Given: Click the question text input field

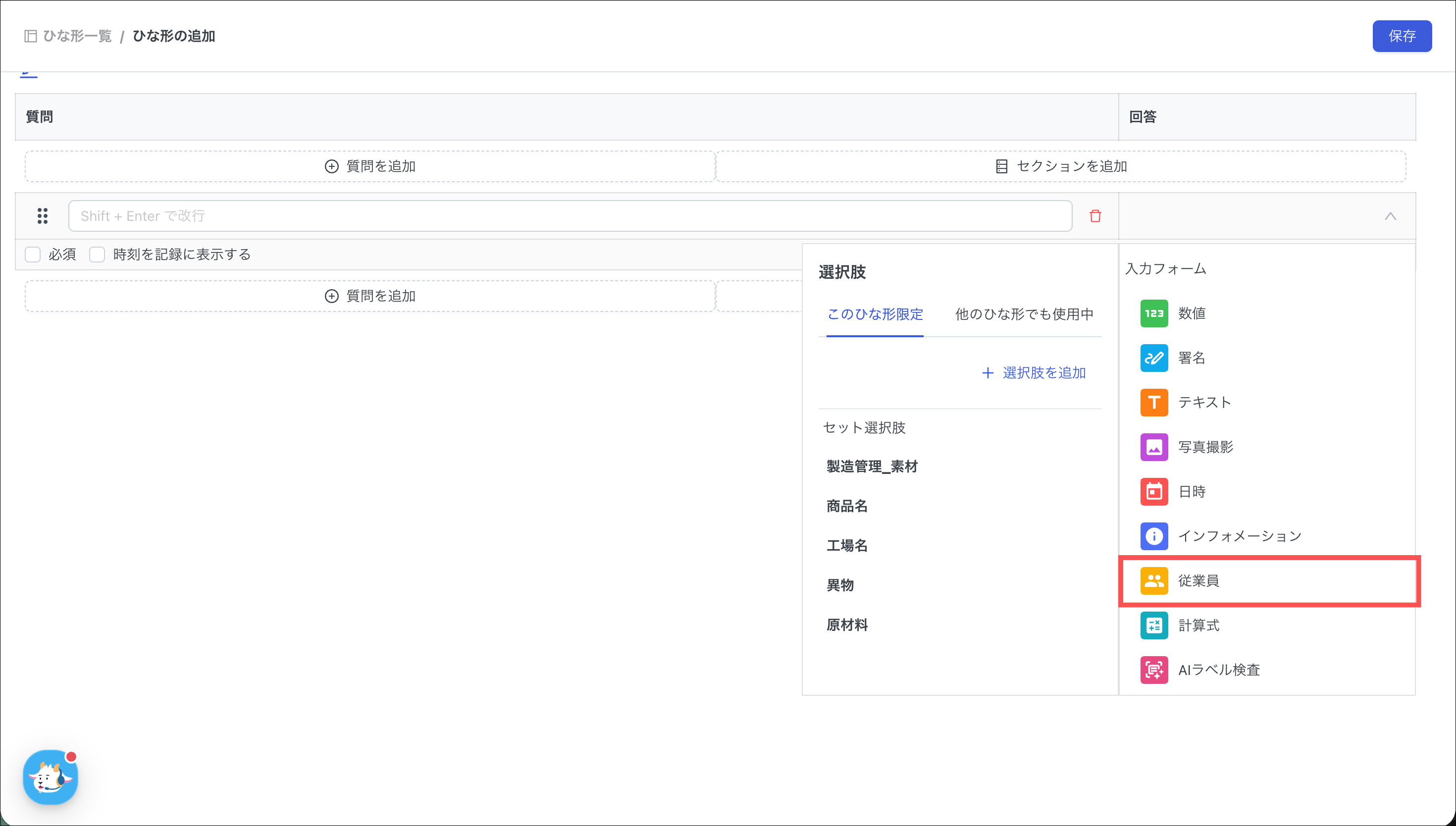Looking at the screenshot, I should point(570,216).
